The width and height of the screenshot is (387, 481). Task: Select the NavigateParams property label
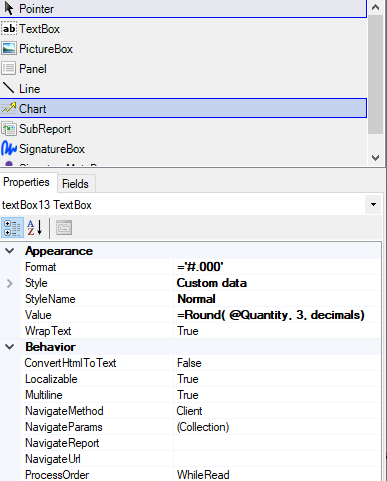coord(64,427)
